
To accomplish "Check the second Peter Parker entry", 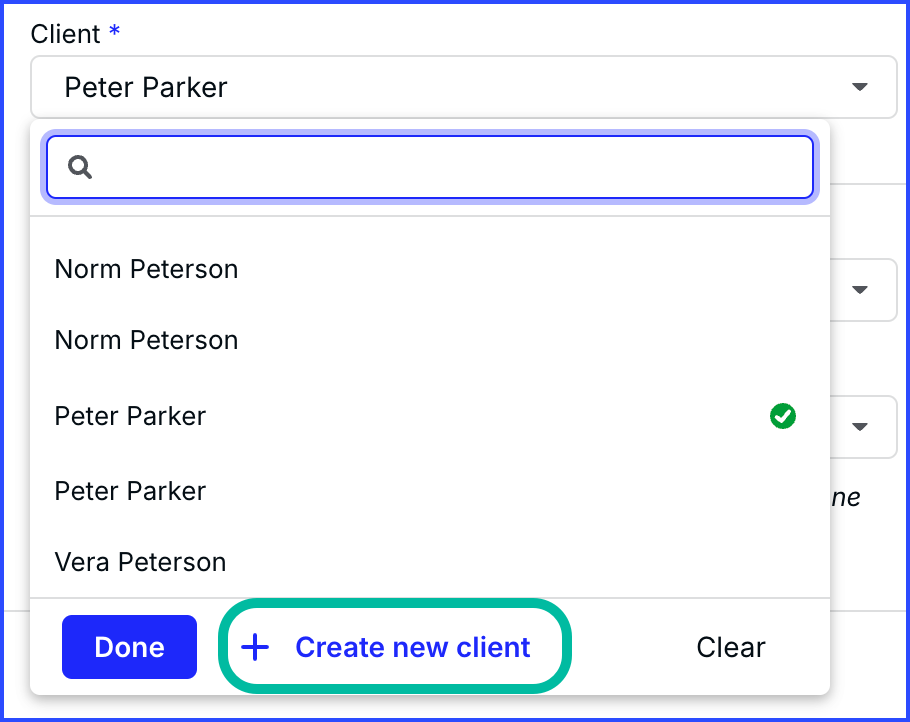I will point(130,491).
